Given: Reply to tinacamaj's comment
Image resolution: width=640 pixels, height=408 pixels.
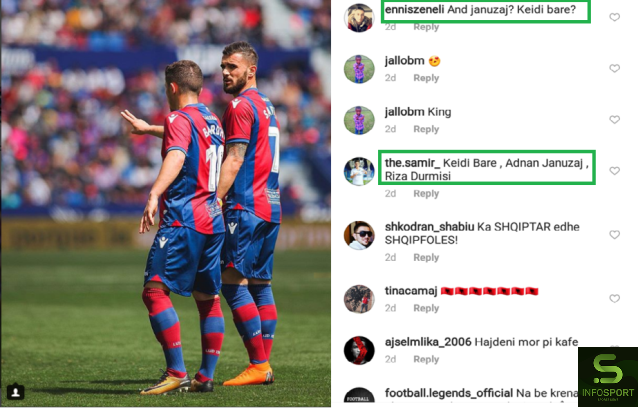Looking at the screenshot, I should point(426,308).
